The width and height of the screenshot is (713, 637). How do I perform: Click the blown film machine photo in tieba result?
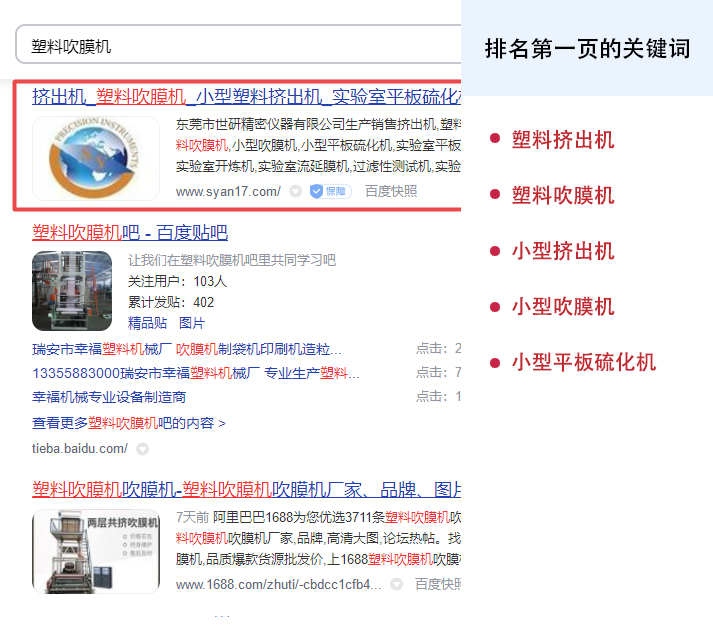72,291
